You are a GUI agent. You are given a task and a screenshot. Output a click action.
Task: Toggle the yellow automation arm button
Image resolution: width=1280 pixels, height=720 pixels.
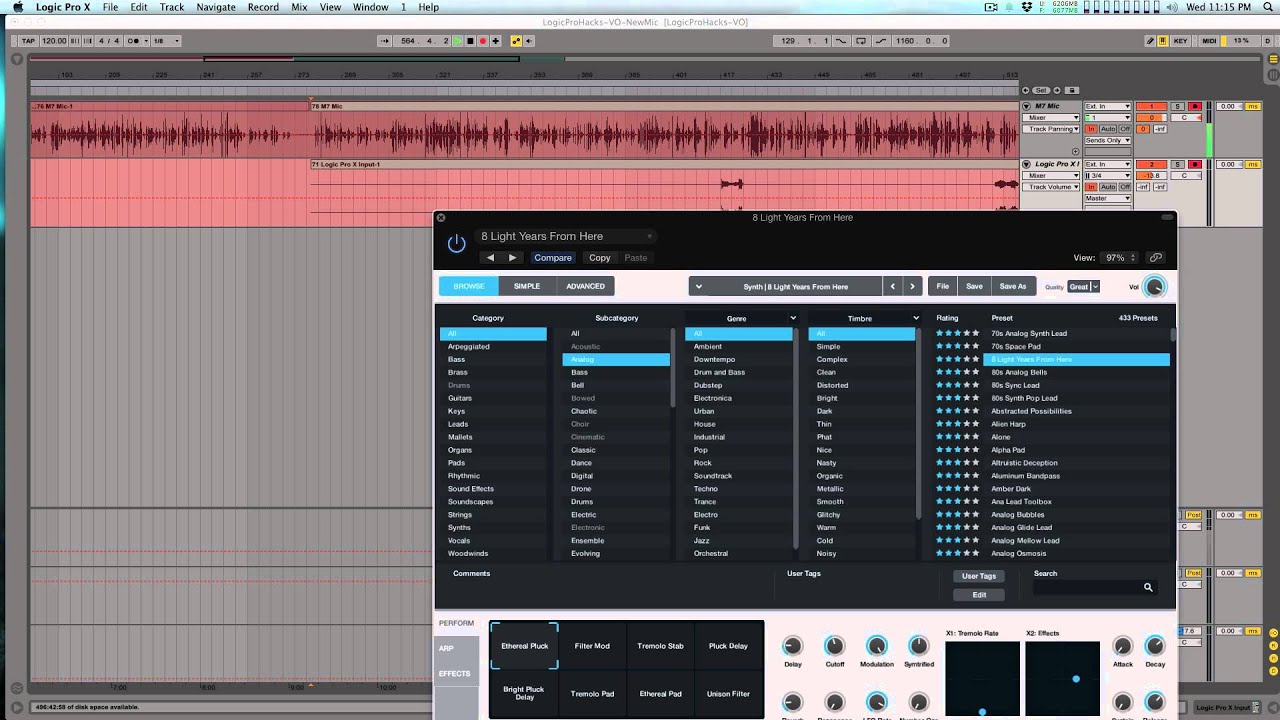pos(516,41)
